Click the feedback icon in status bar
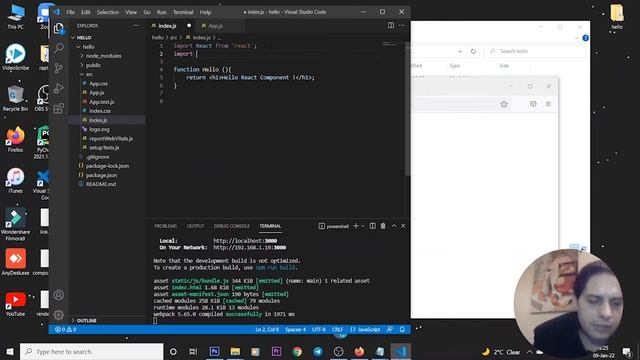This screenshot has height=360, width=640. (x=390, y=329)
